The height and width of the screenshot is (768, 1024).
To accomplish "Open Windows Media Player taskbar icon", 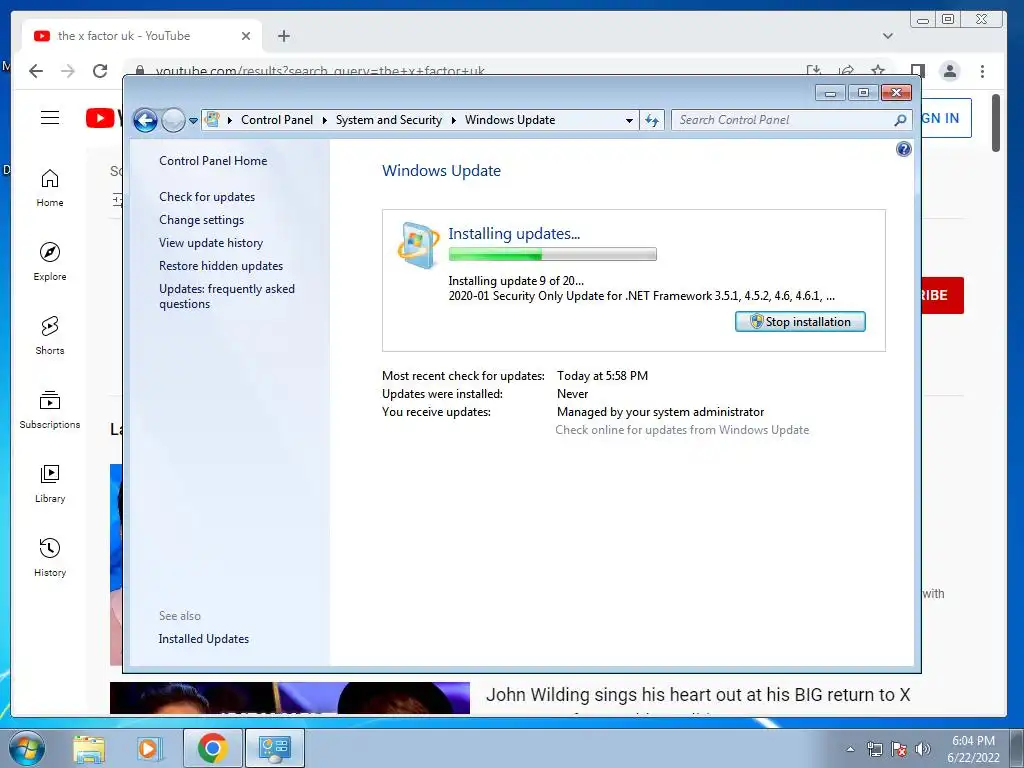I will point(149,748).
